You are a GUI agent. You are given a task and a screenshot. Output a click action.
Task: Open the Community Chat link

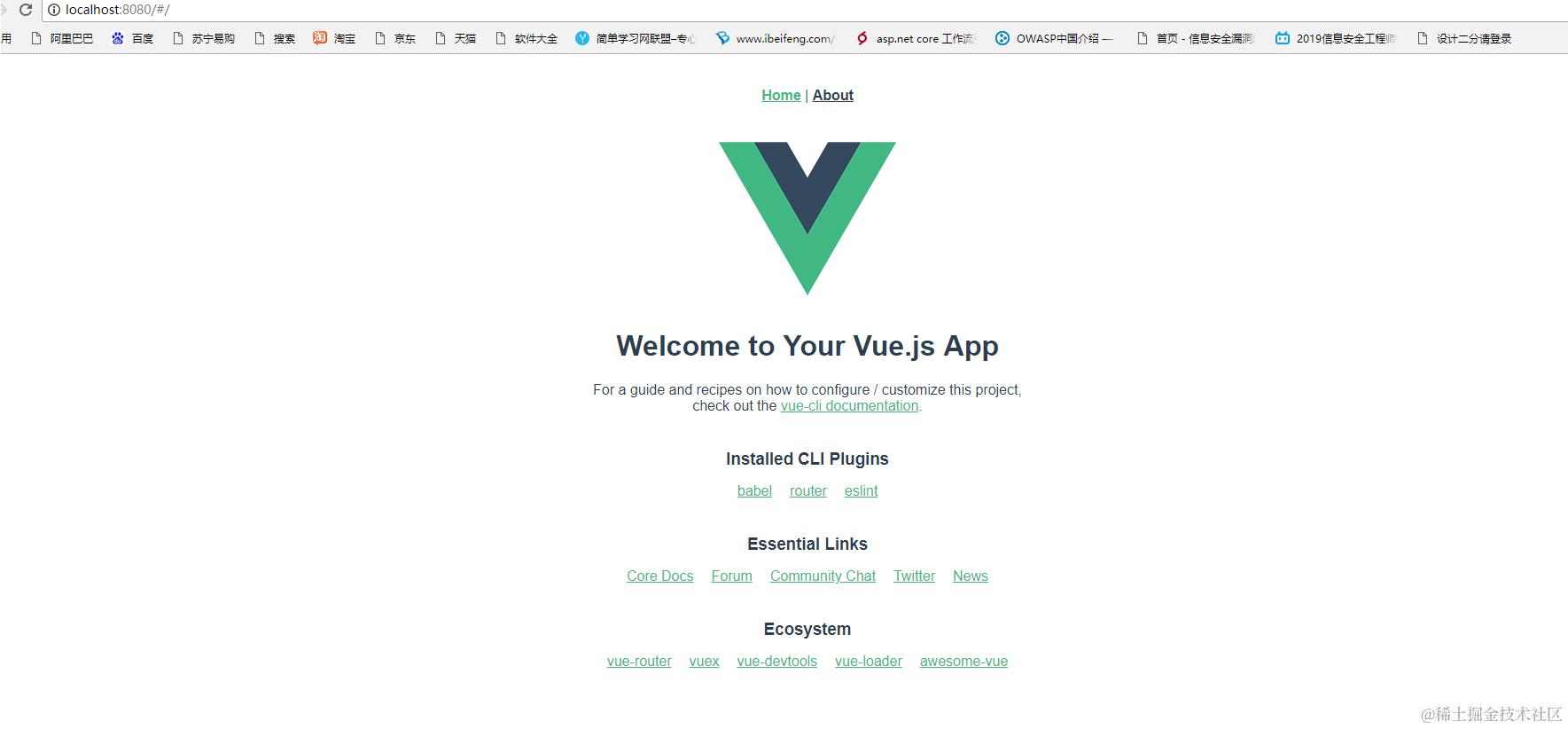pos(823,576)
